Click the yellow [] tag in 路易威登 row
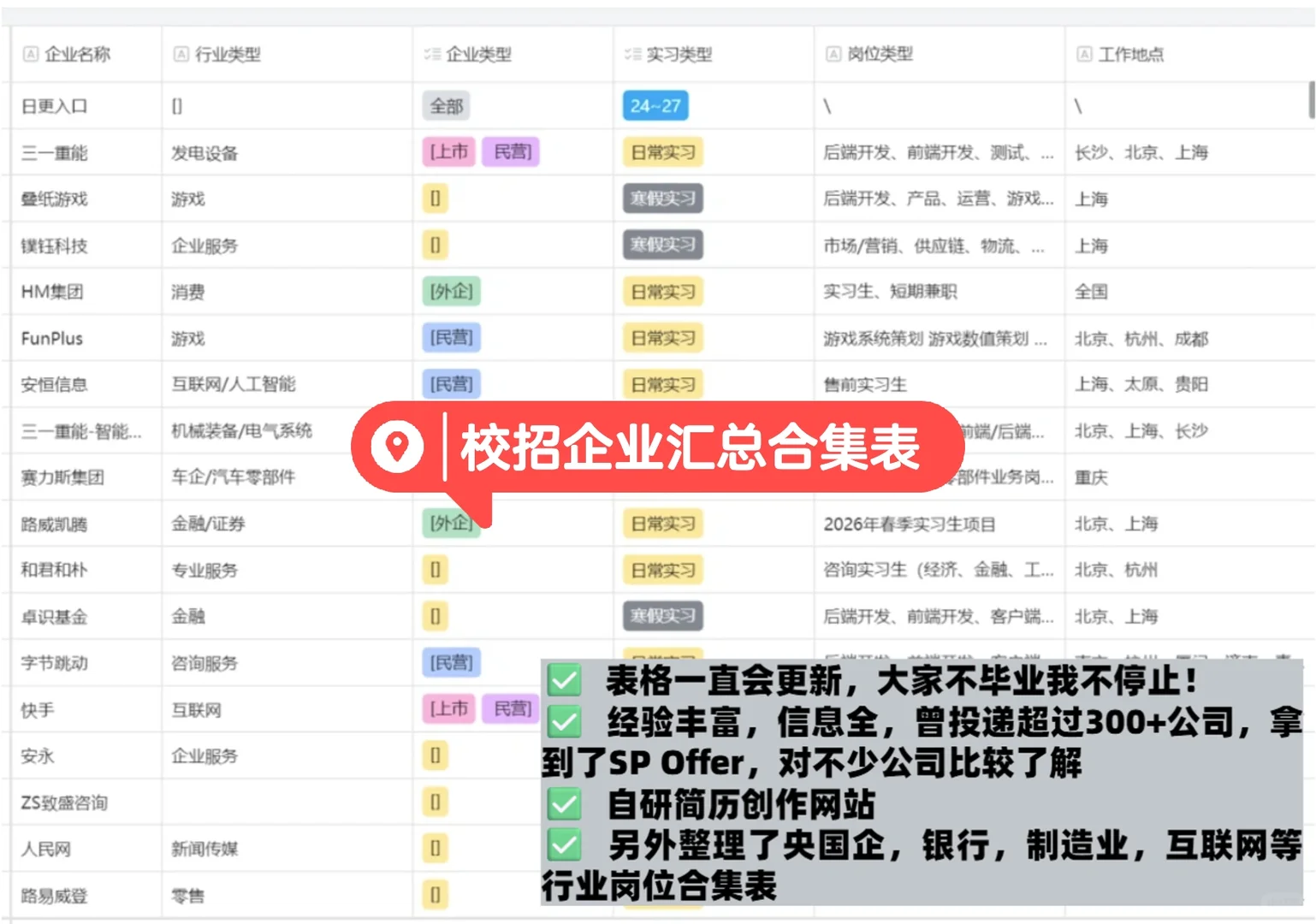The width and height of the screenshot is (1316, 924). (x=435, y=894)
